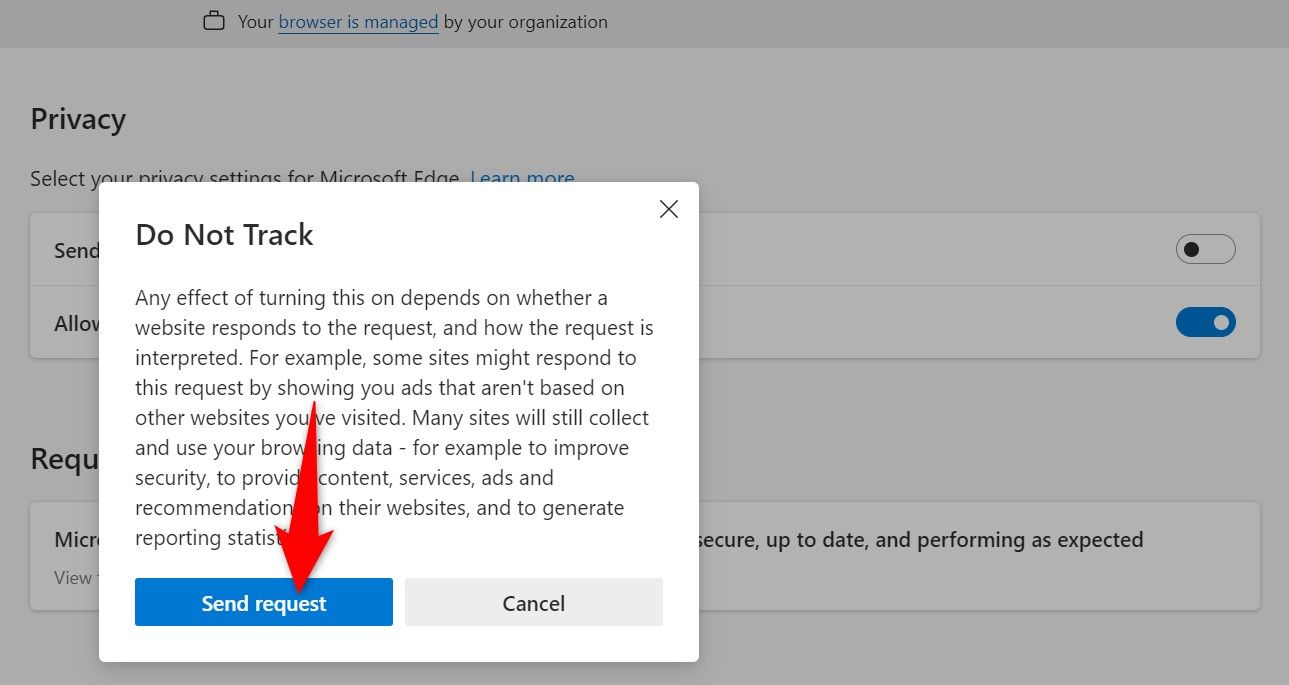This screenshot has height=685, width=1289.
Task: Click the "browser is managed" link
Action: tap(358, 21)
